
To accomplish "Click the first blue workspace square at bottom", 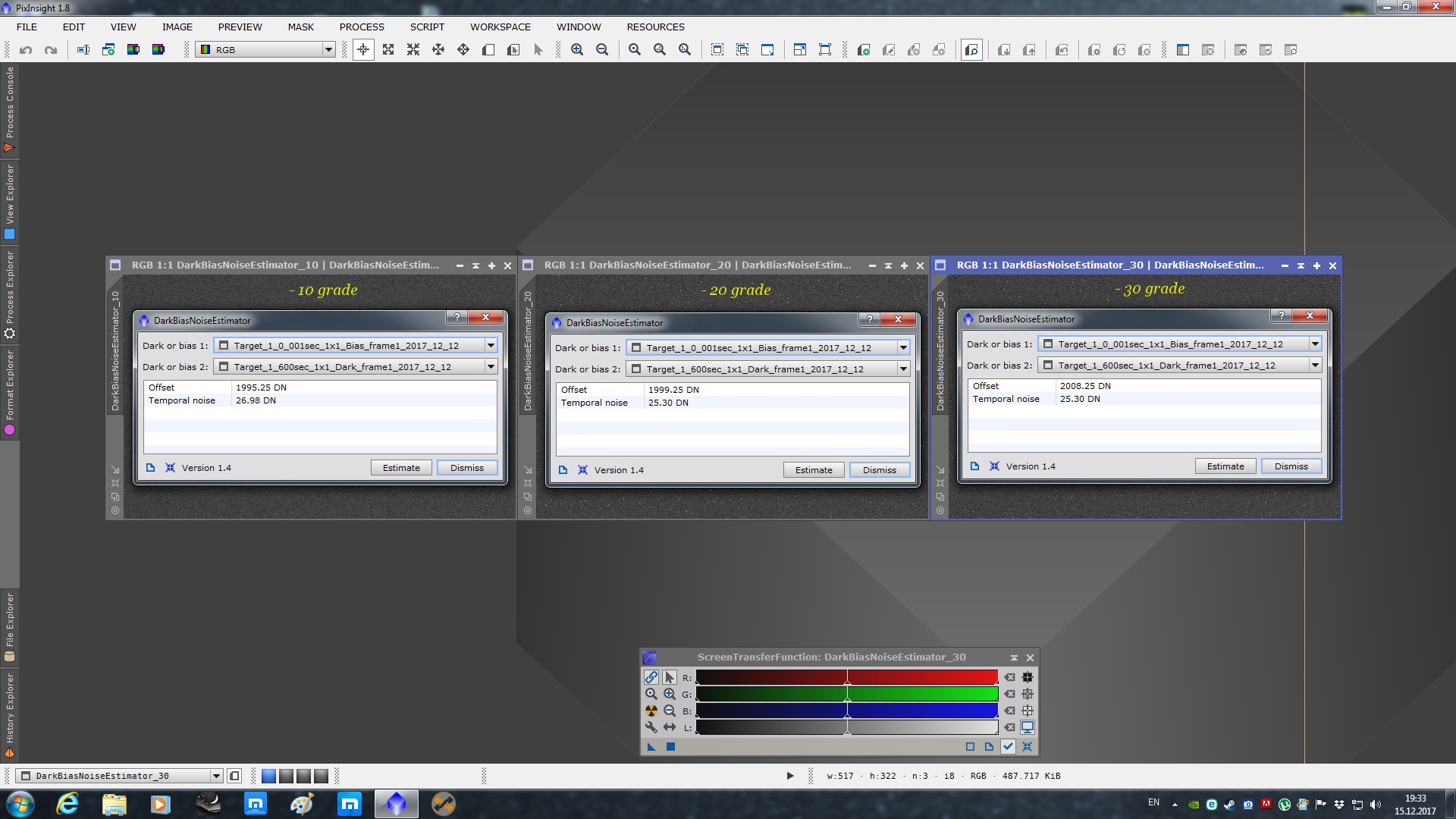I will click(268, 776).
